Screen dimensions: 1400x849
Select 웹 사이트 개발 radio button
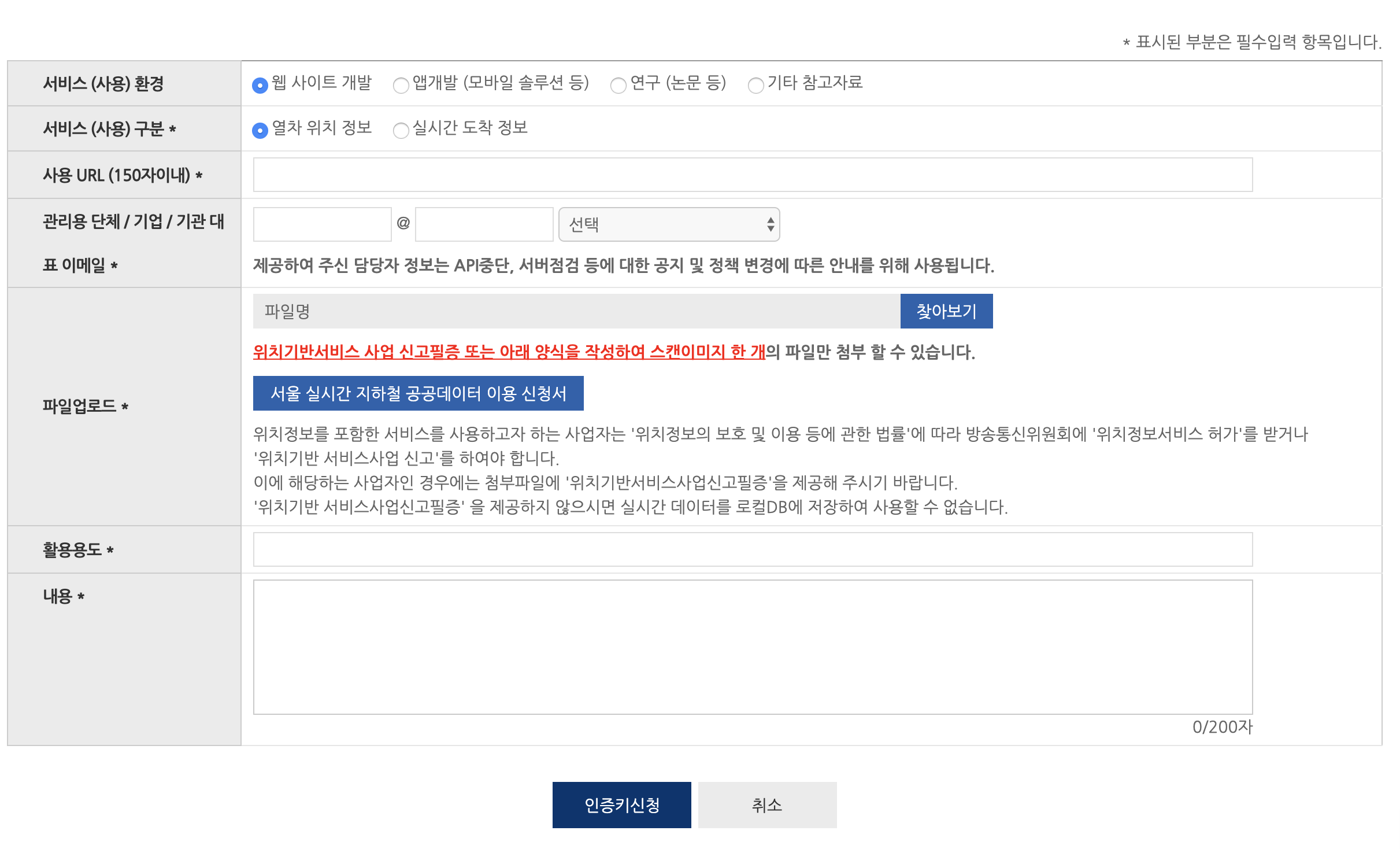pos(260,85)
